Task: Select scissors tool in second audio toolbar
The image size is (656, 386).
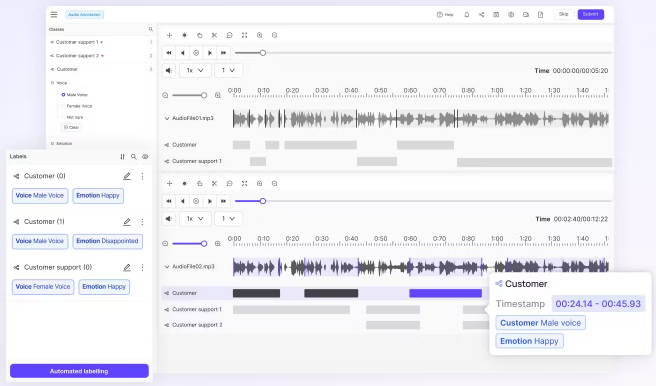Action: (214, 184)
